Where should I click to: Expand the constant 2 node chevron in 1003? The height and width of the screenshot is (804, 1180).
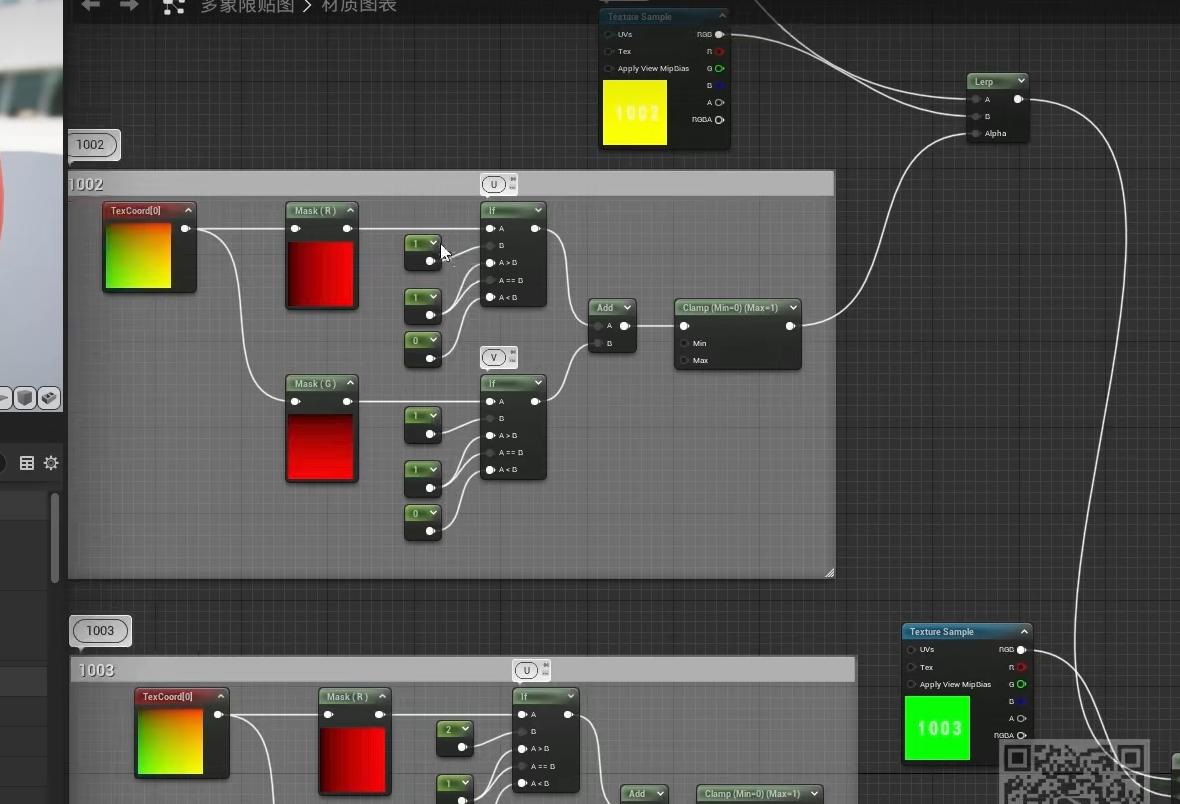pyautogui.click(x=465, y=729)
